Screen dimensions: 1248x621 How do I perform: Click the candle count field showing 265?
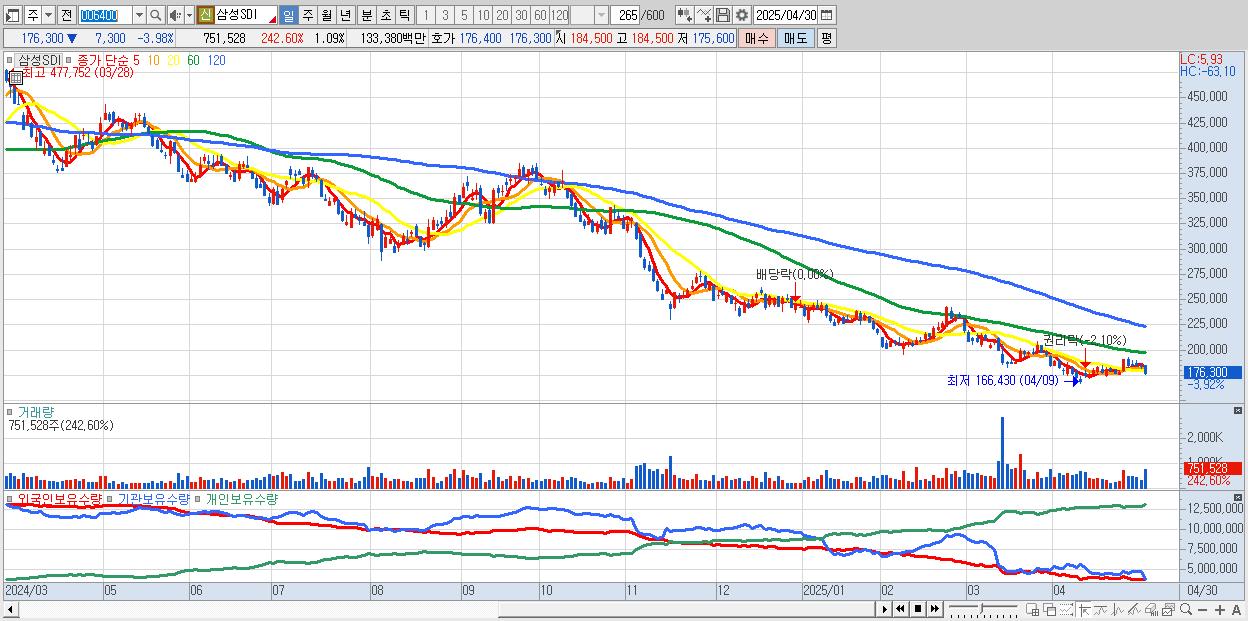click(x=626, y=15)
